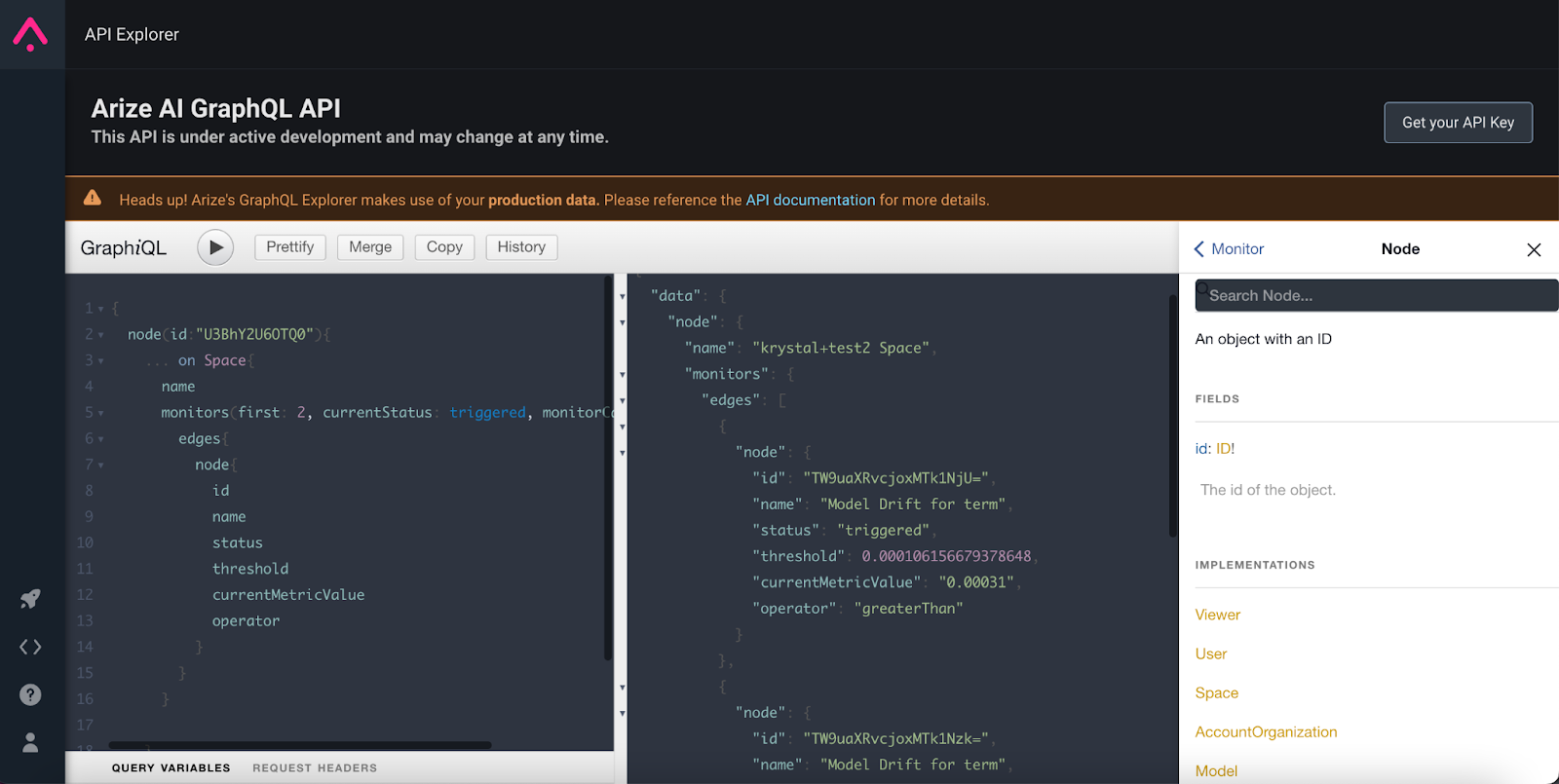1559x784 pixels.
Task: Focus the Search Node input field
Action: 1376,296
